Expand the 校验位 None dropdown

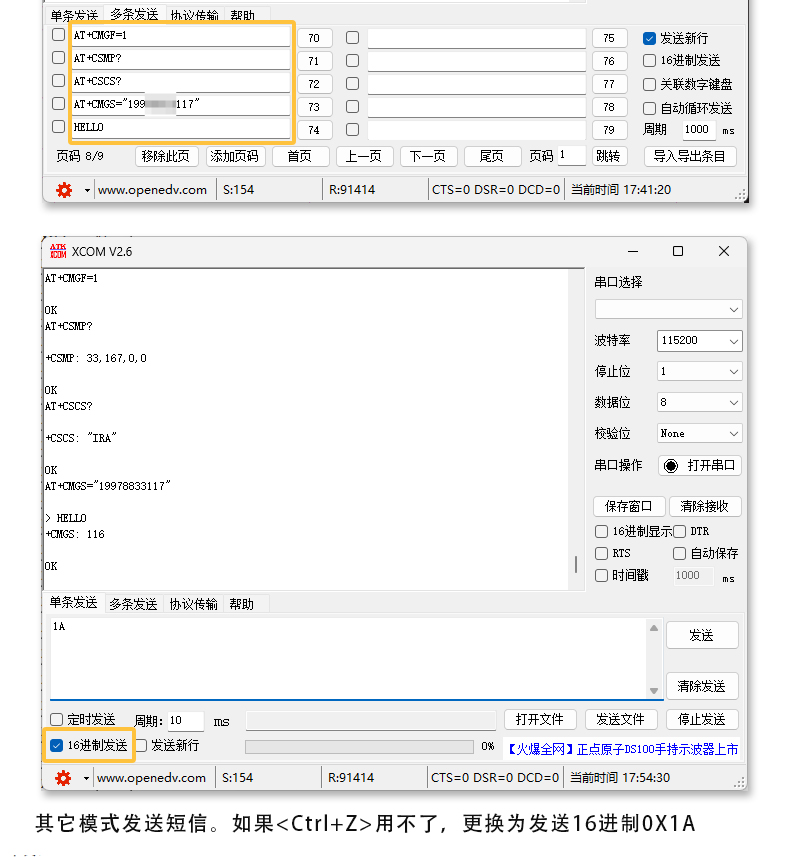tap(699, 434)
